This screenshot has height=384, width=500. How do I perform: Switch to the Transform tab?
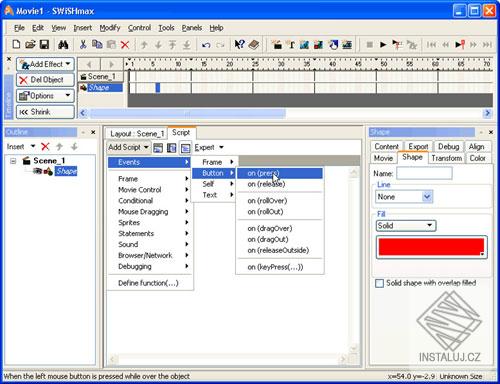pos(447,158)
